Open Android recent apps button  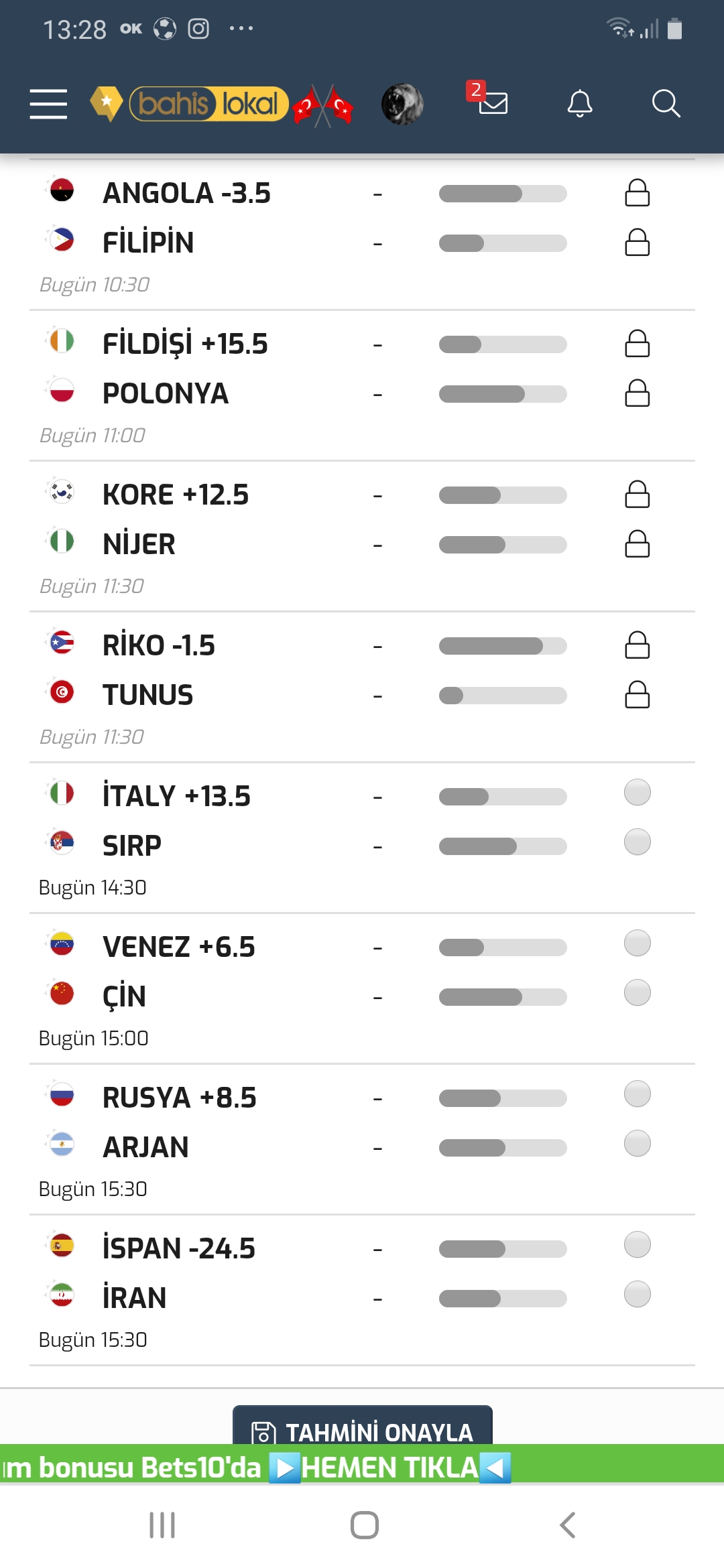162,1525
